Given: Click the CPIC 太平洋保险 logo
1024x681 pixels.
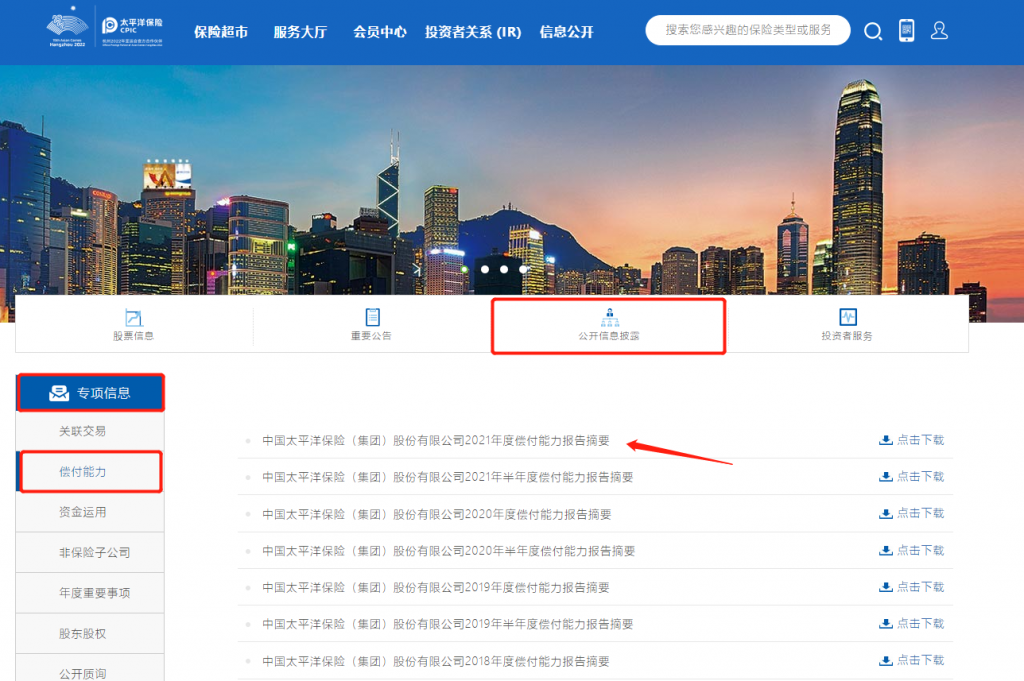Looking at the screenshot, I should (x=133, y=31).
